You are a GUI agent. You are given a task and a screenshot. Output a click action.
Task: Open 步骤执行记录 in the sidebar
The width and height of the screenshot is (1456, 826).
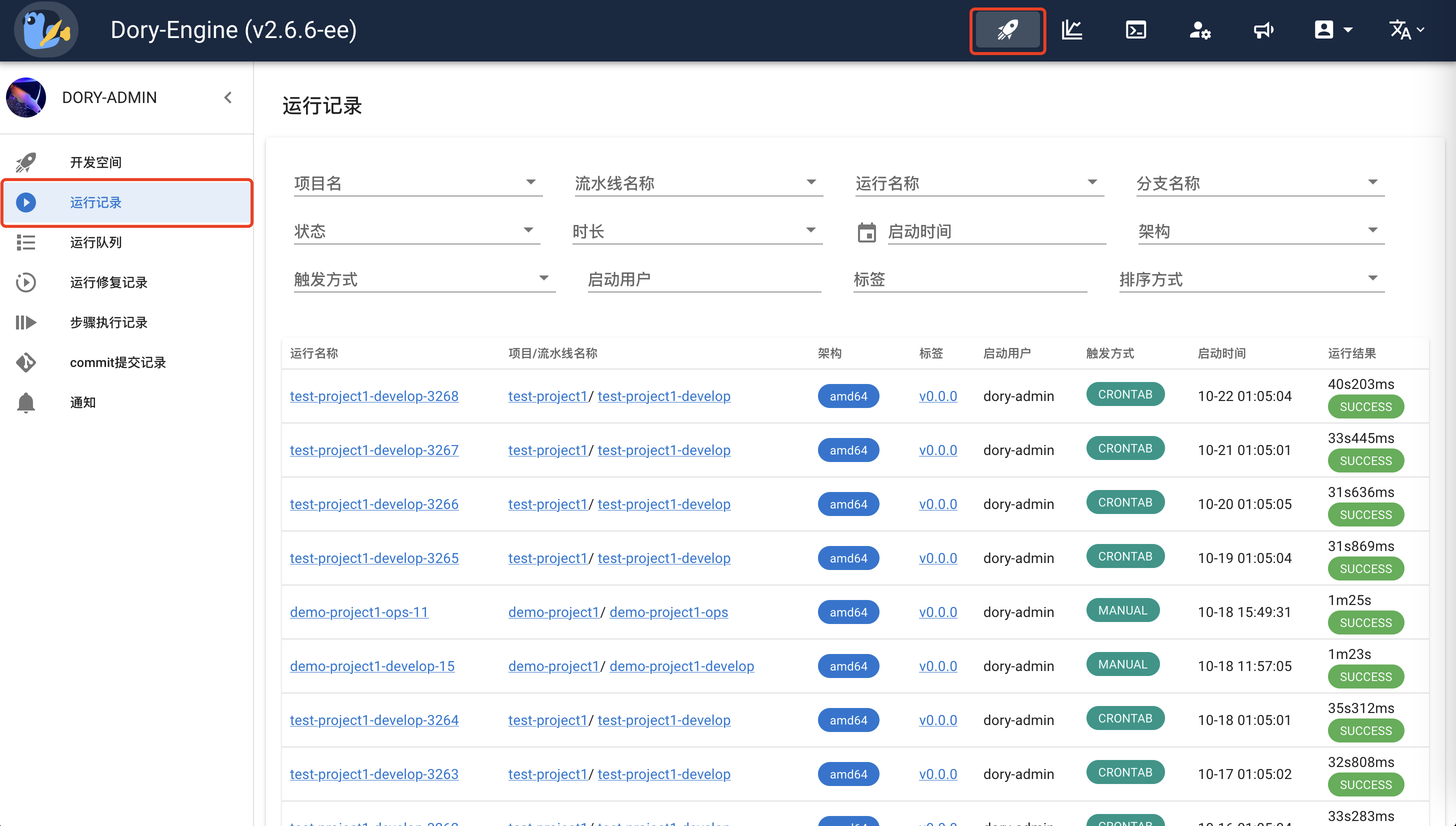click(108, 322)
